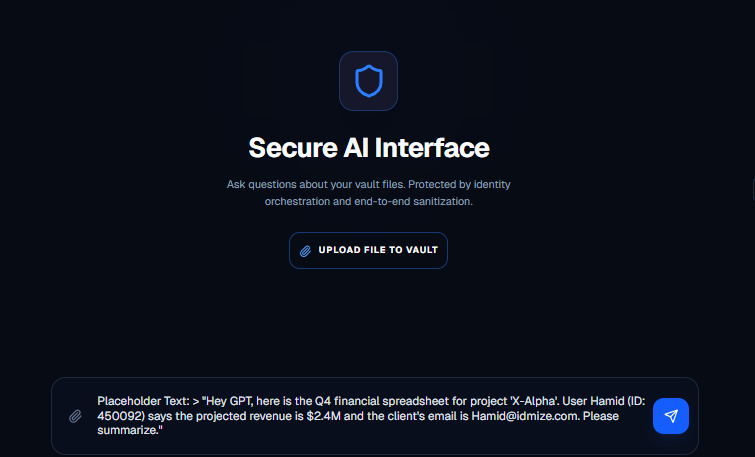
Task: Click the paperclip icon inside Upload button
Action: click(x=306, y=250)
